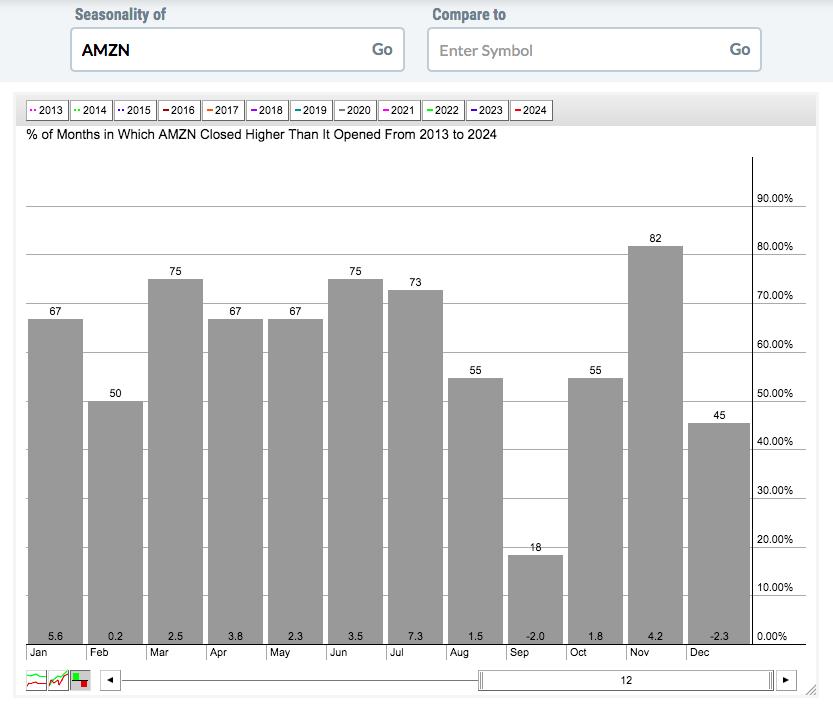Toggle the 2020 year legend
The width and height of the screenshot is (833, 707).
[354, 111]
